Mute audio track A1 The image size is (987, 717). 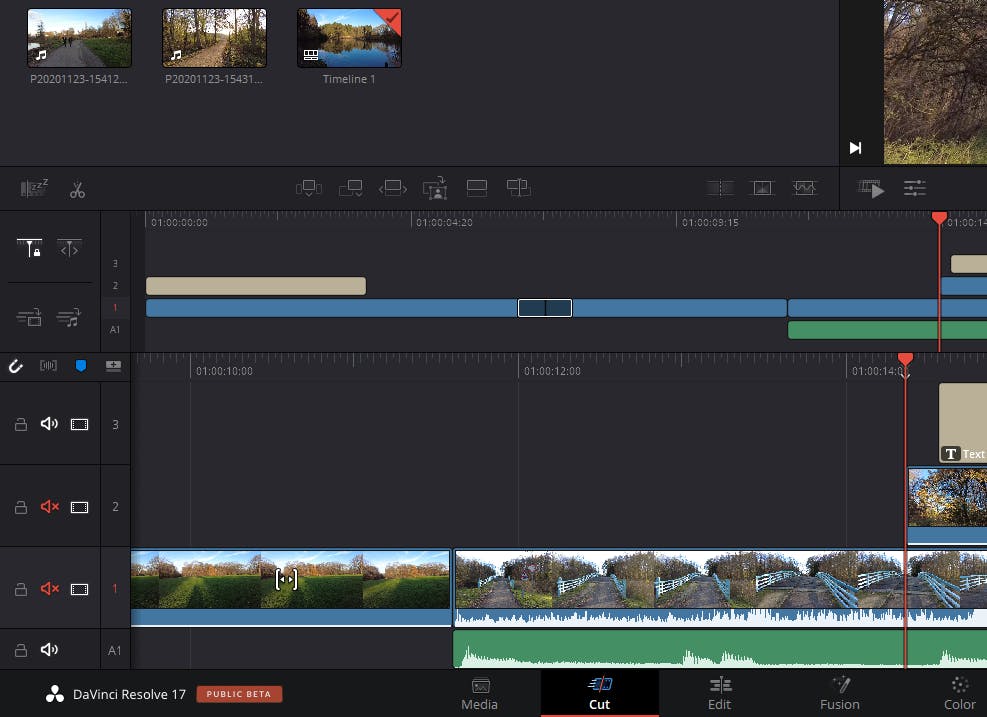click(49, 650)
